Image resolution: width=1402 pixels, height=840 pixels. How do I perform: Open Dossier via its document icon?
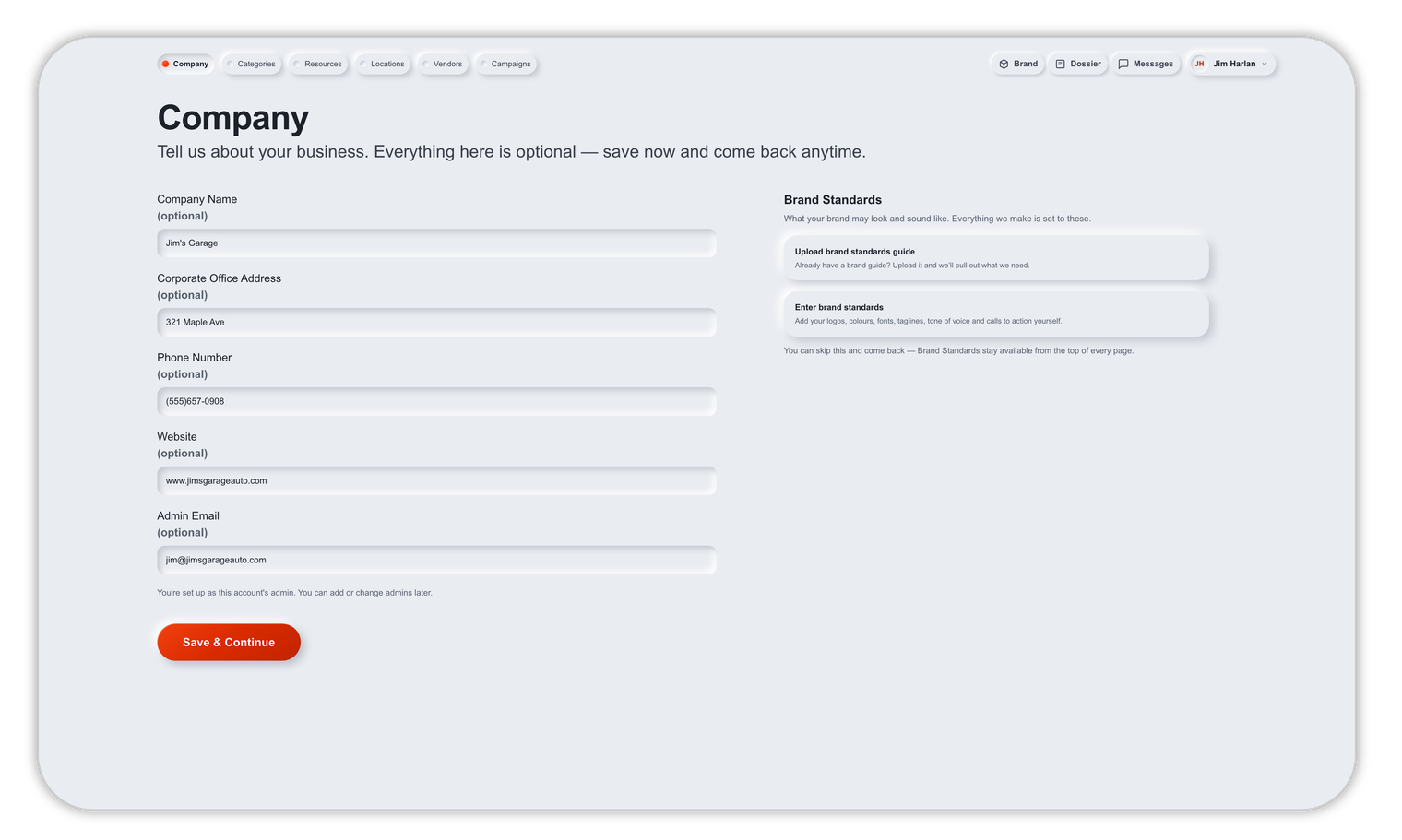(x=1060, y=65)
